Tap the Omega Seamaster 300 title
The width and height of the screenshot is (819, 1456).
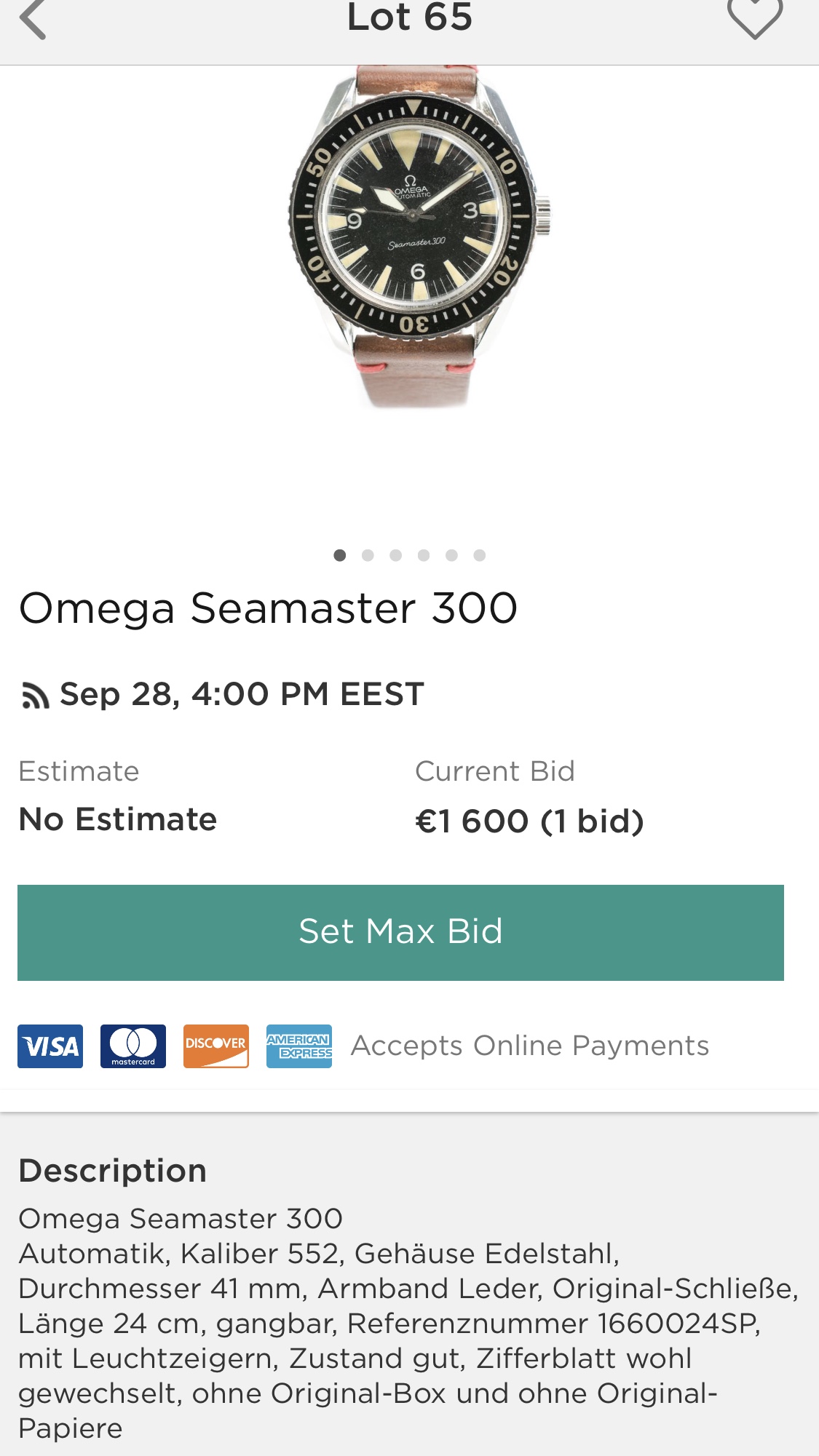pyautogui.click(x=268, y=608)
